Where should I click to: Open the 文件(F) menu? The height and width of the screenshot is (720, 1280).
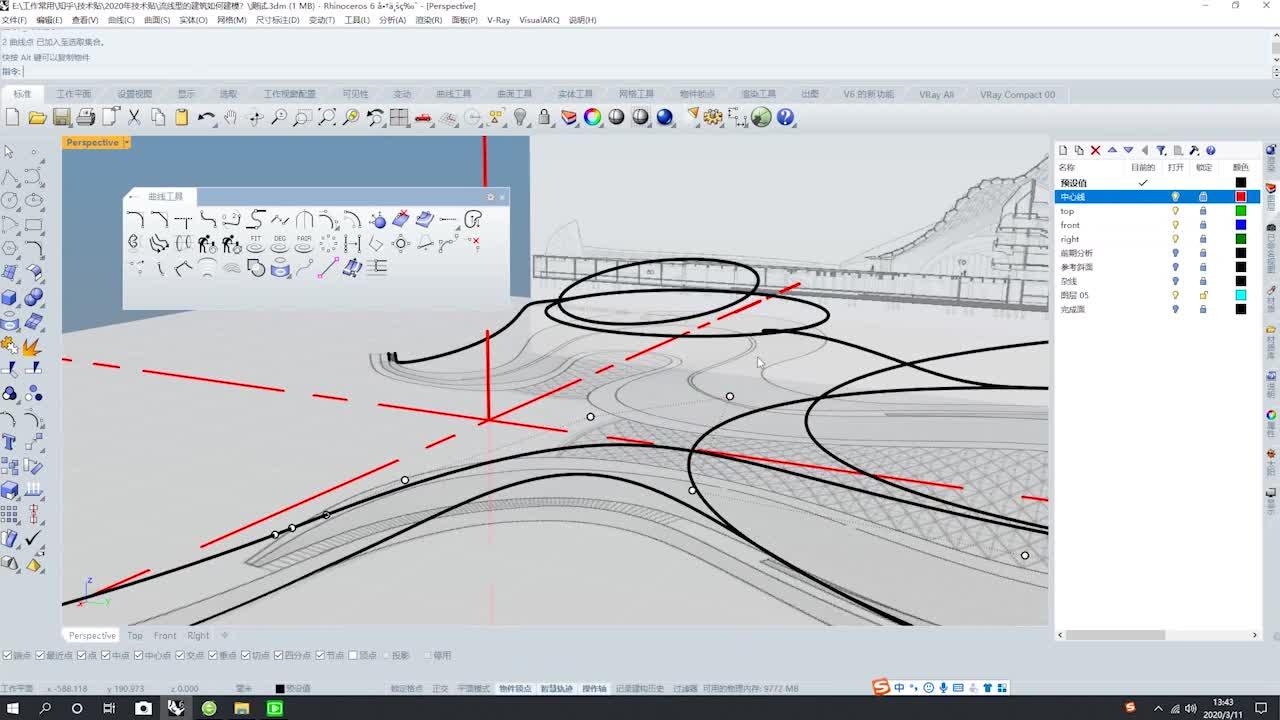(x=14, y=20)
